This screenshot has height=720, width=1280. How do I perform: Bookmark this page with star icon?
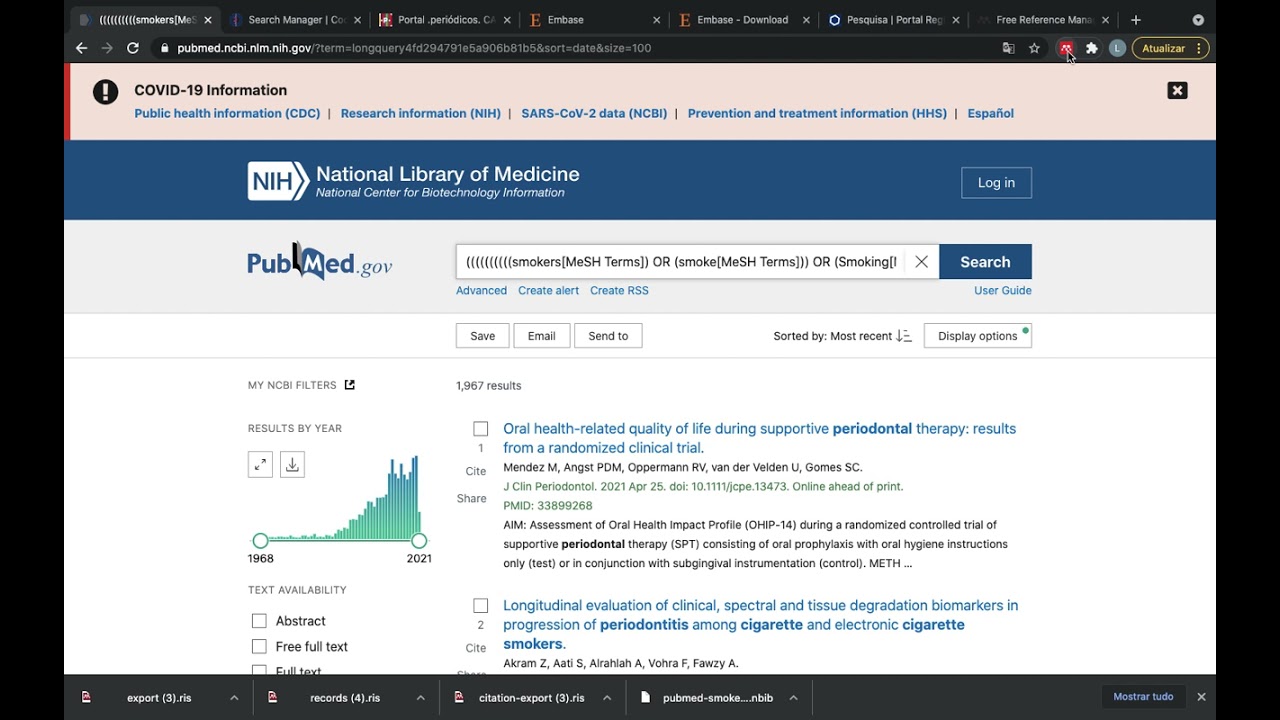1034,48
